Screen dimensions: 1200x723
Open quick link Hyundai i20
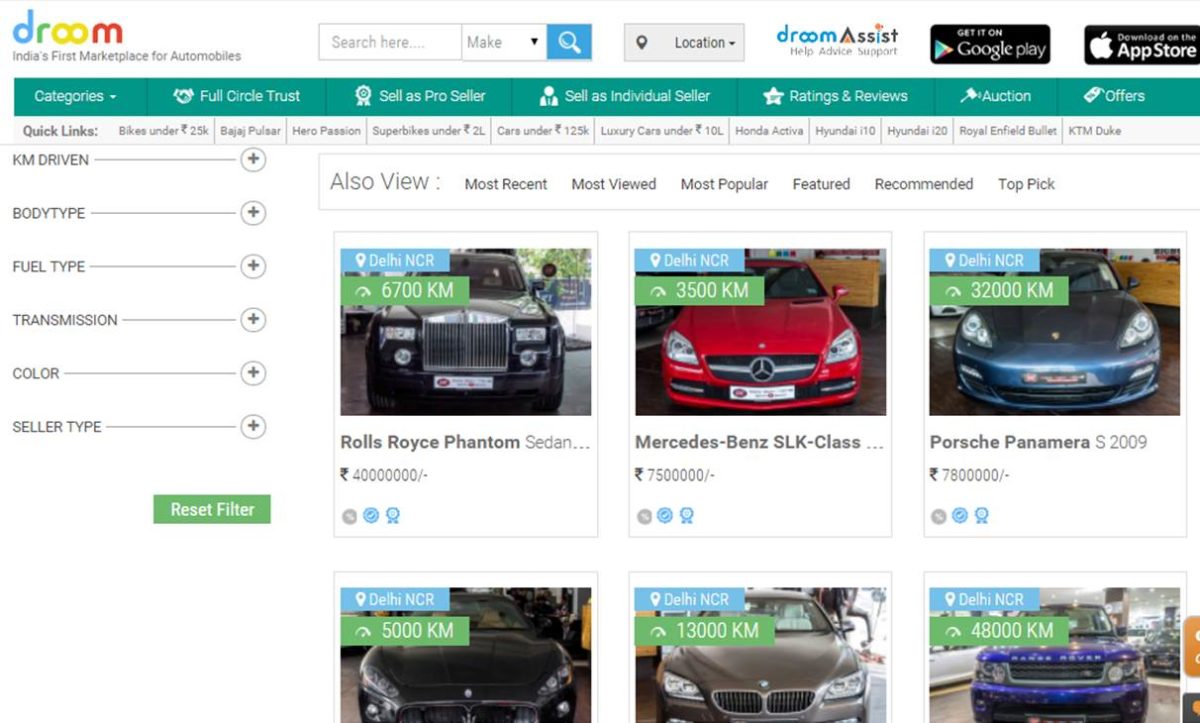[918, 131]
